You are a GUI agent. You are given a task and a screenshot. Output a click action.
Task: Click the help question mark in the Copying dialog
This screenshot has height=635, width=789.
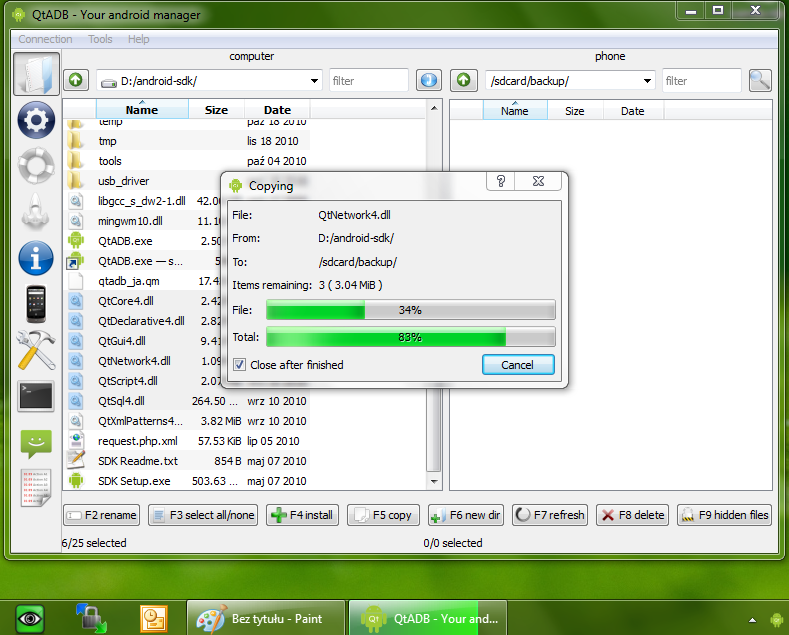(x=501, y=181)
